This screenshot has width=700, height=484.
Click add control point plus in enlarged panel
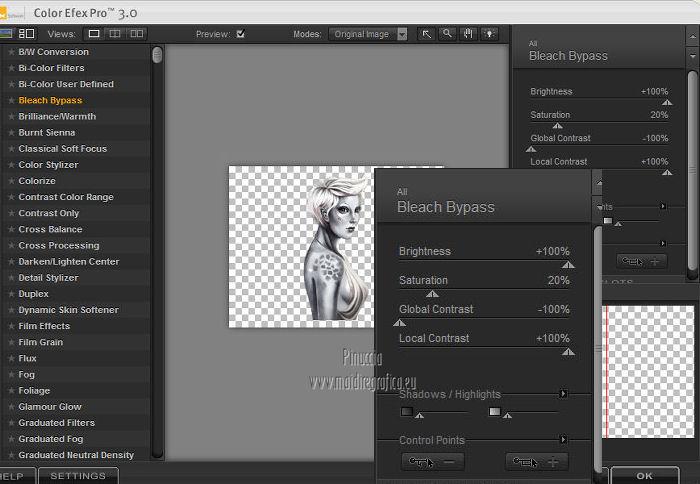537,462
